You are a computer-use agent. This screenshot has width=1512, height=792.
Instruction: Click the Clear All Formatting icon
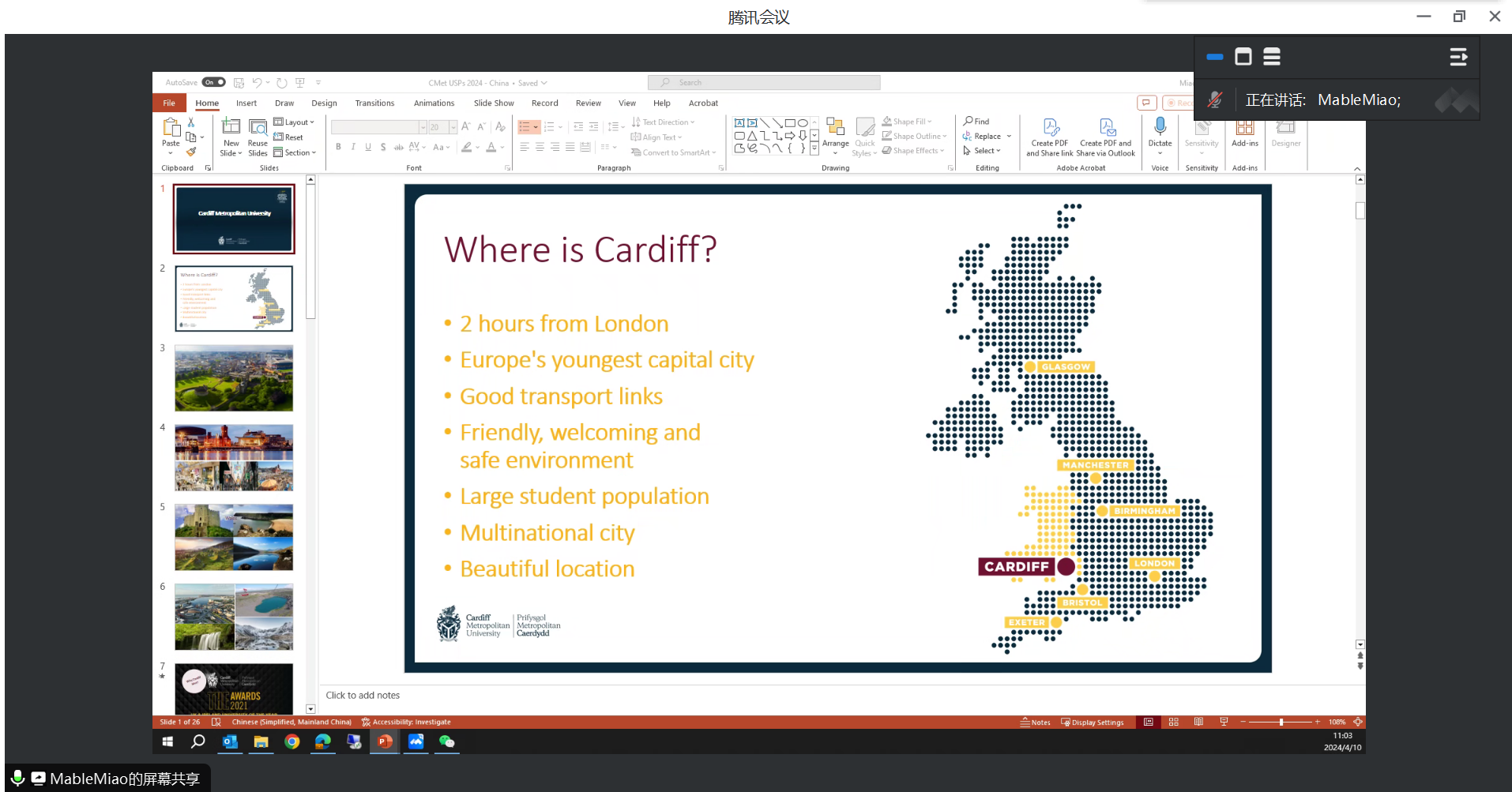tap(500, 126)
